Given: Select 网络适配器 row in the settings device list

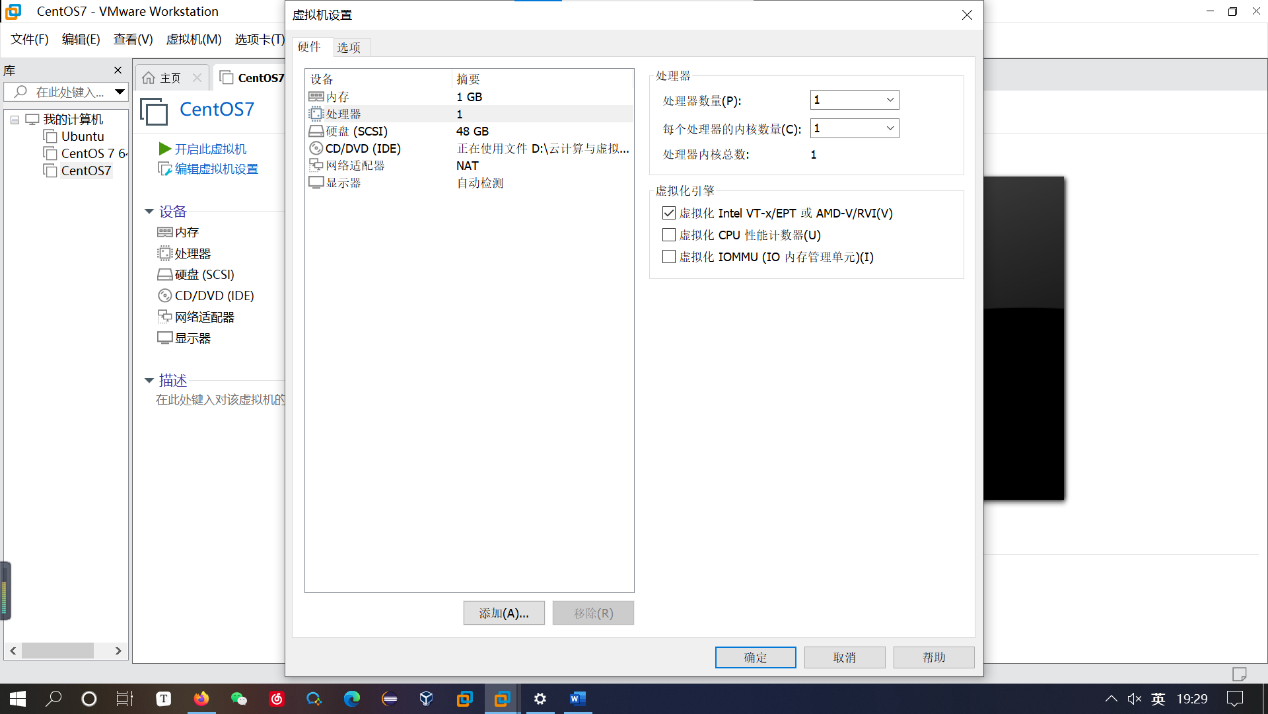Looking at the screenshot, I should 469,165.
